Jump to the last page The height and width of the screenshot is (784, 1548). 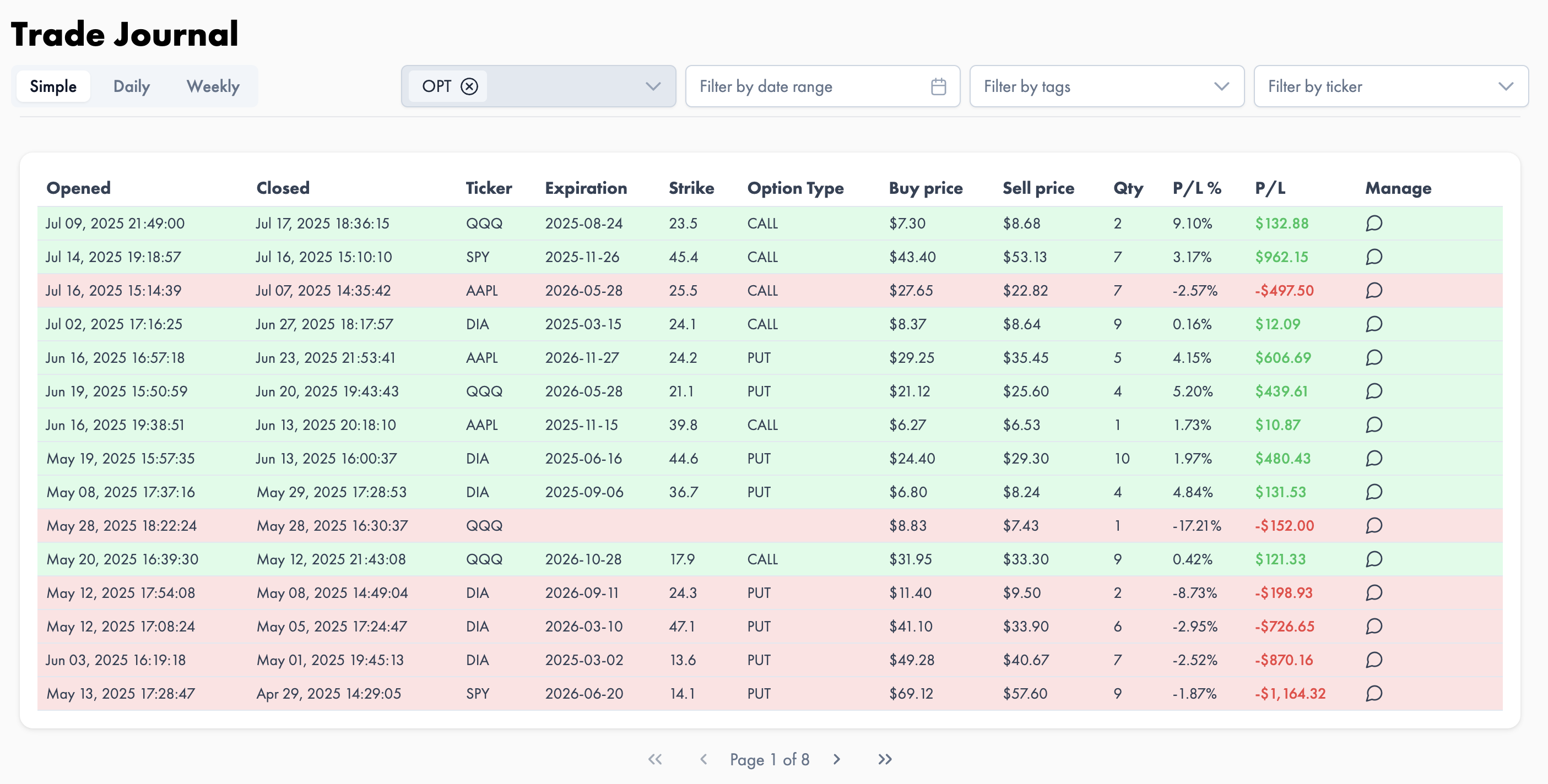[x=885, y=759]
